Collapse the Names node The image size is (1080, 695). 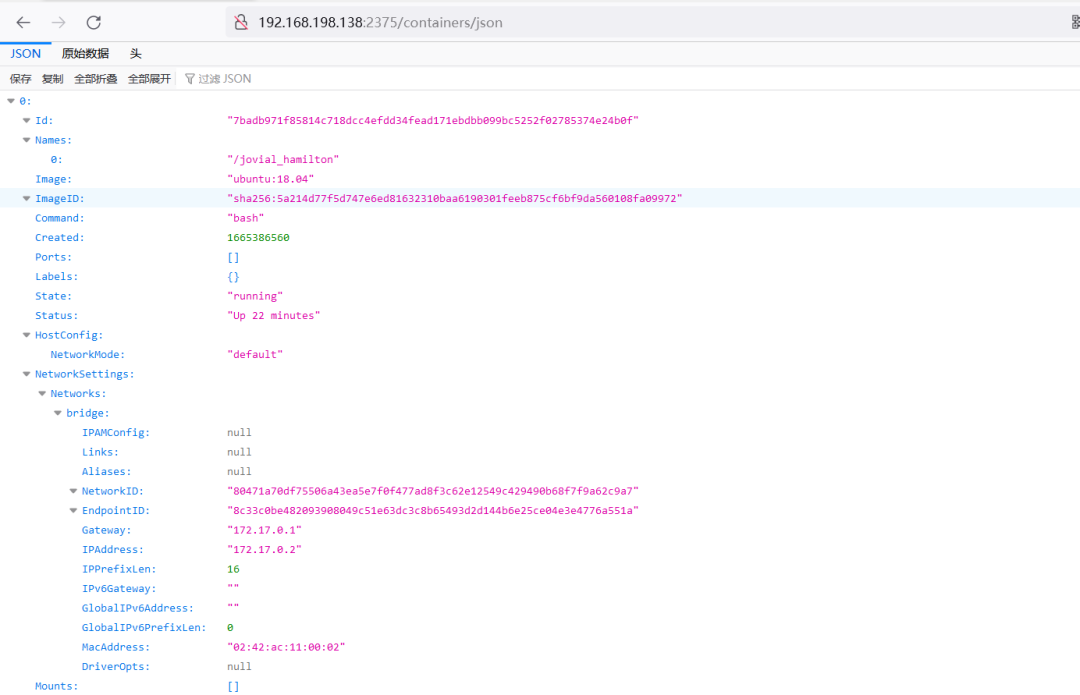(26, 140)
